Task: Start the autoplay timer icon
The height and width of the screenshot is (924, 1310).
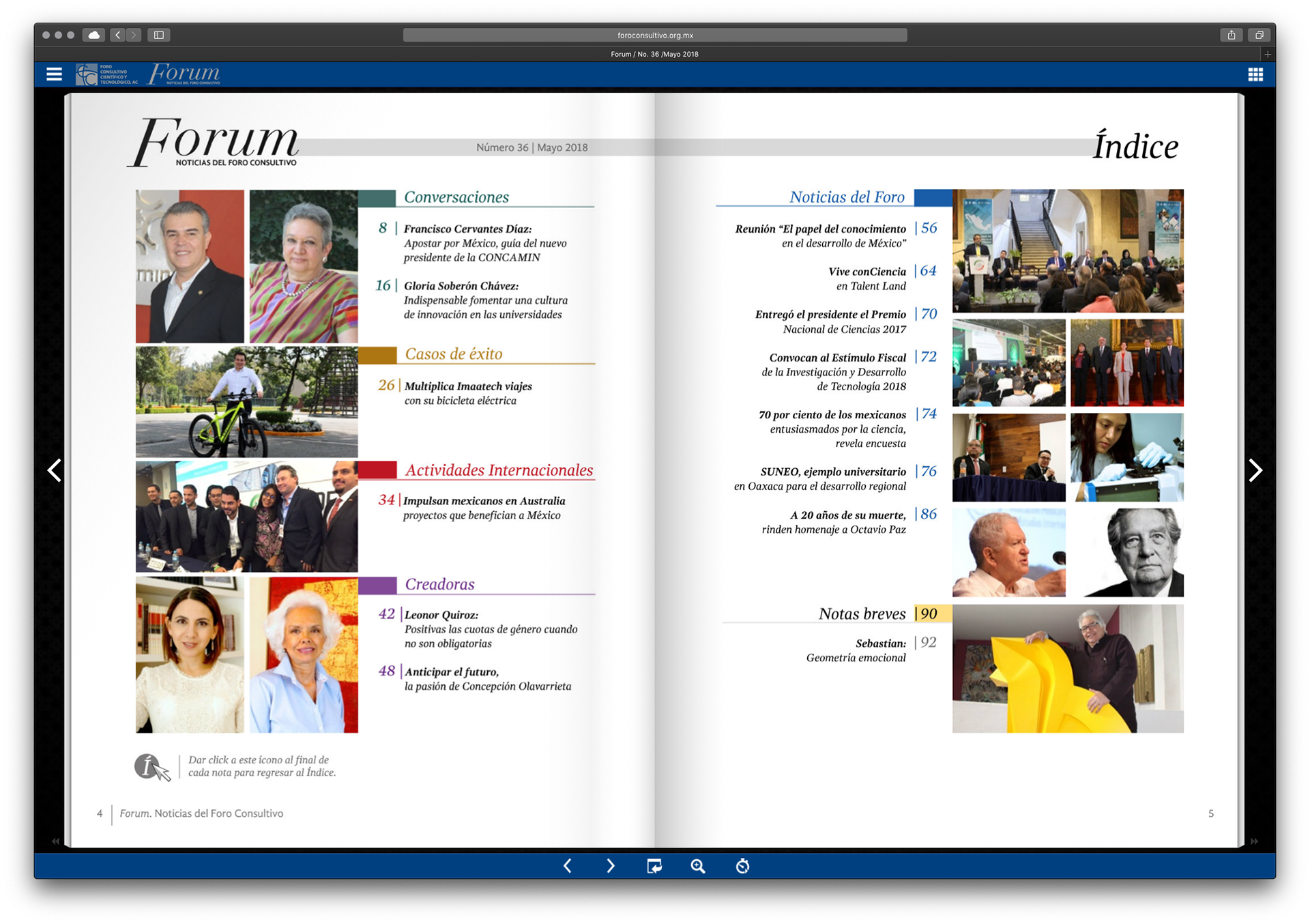Action: click(x=742, y=866)
